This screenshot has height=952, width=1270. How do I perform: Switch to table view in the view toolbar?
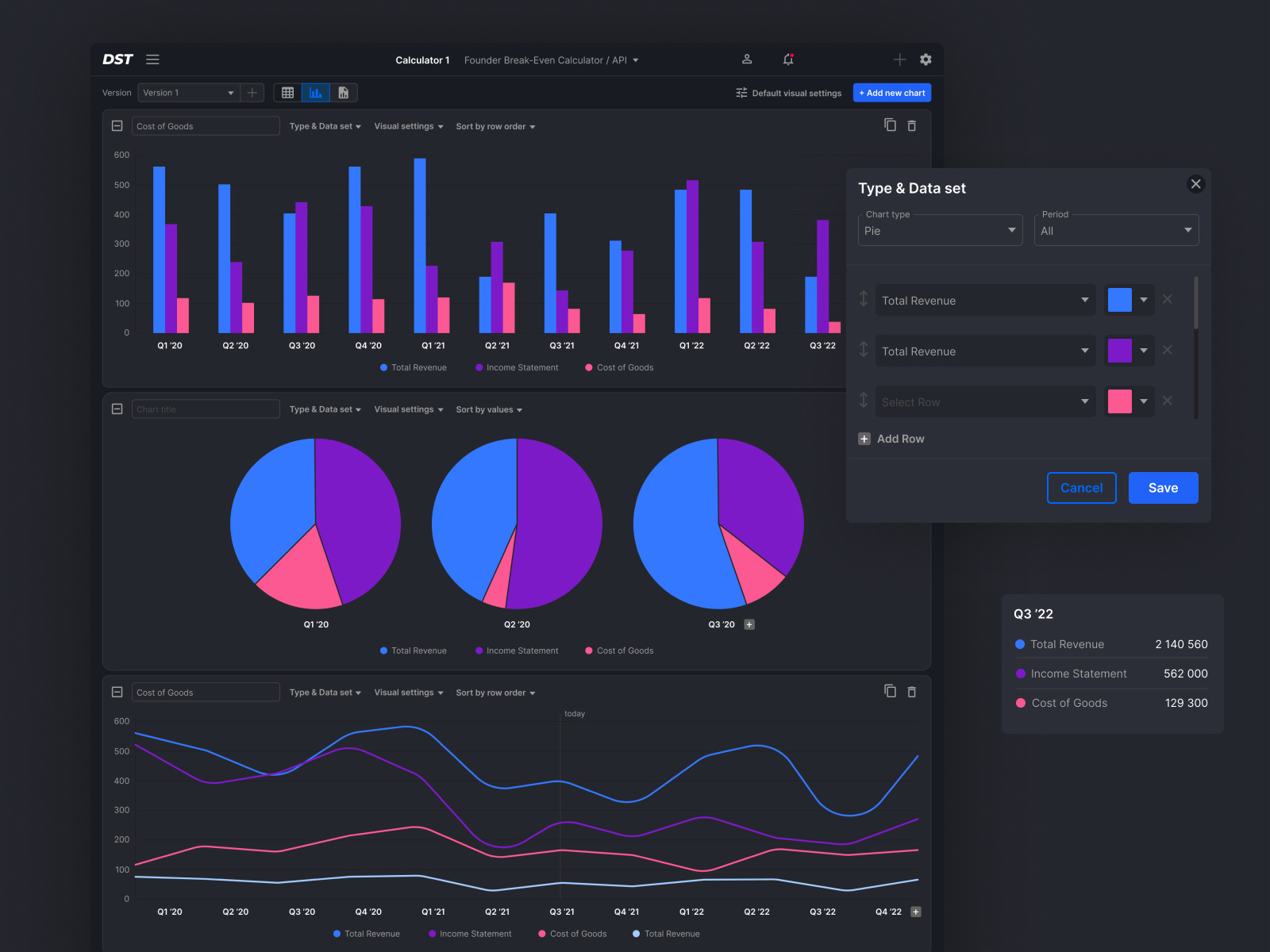[x=287, y=93]
